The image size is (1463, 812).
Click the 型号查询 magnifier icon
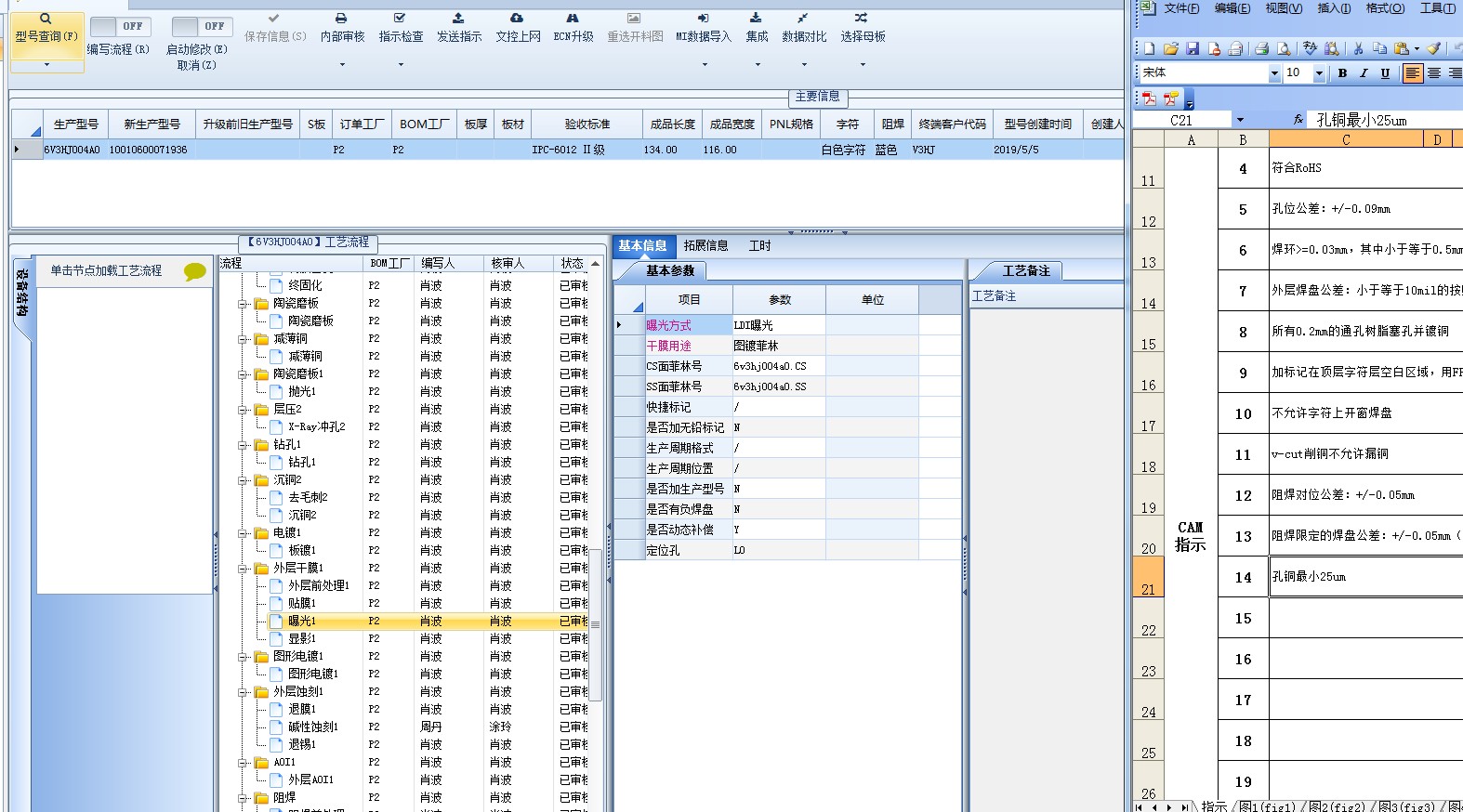pos(46,19)
